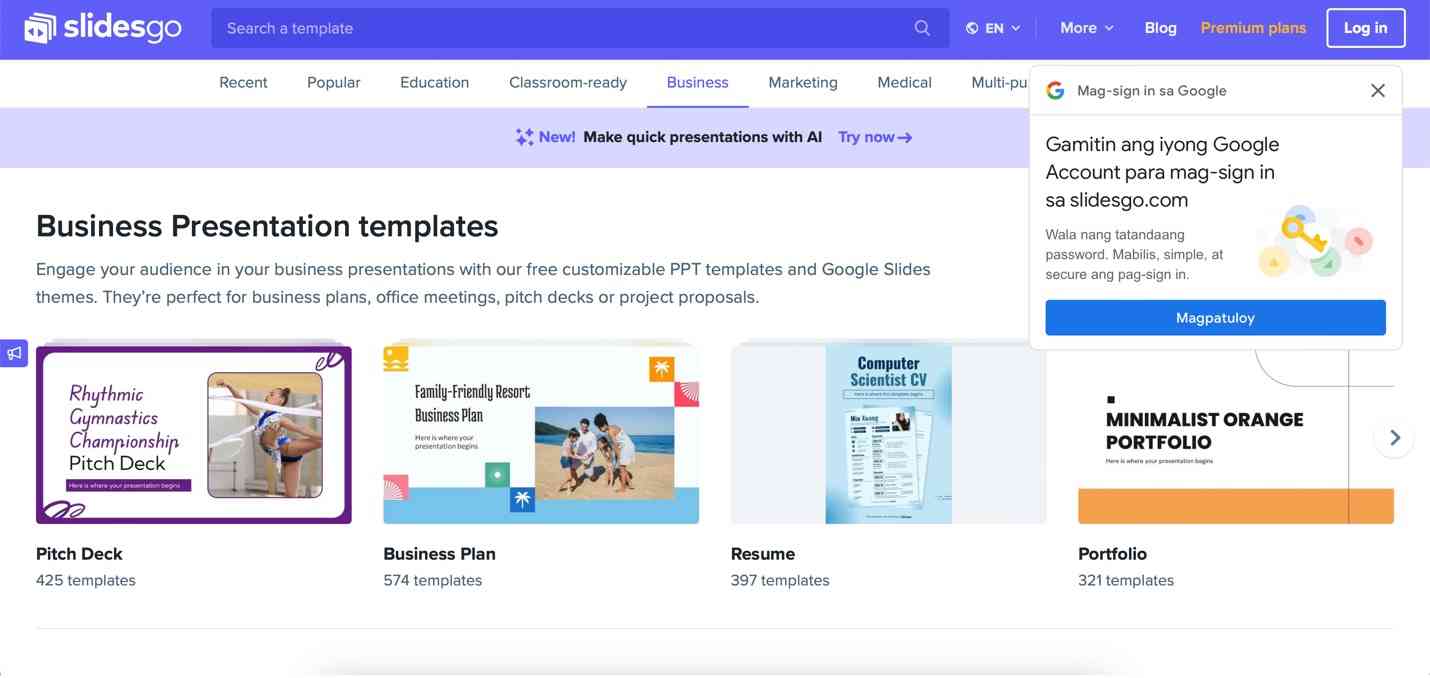The height and width of the screenshot is (678, 1430).
Task: Focus the Search a template field
Action: pos(560,28)
